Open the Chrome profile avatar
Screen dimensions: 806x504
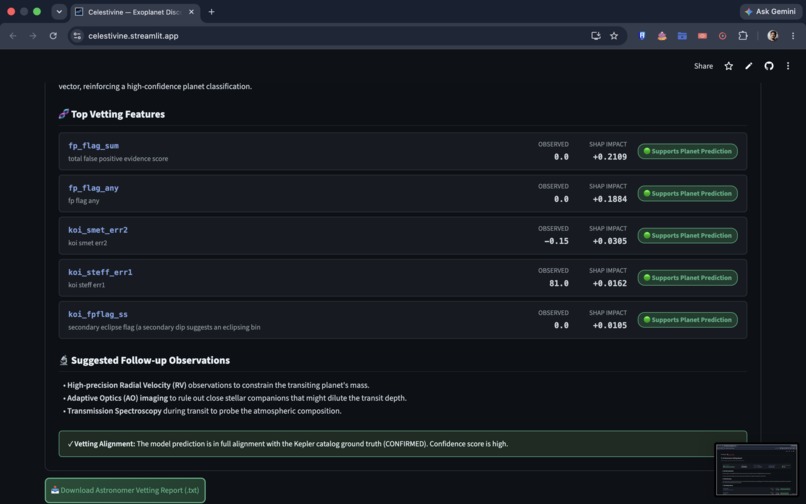coord(772,35)
